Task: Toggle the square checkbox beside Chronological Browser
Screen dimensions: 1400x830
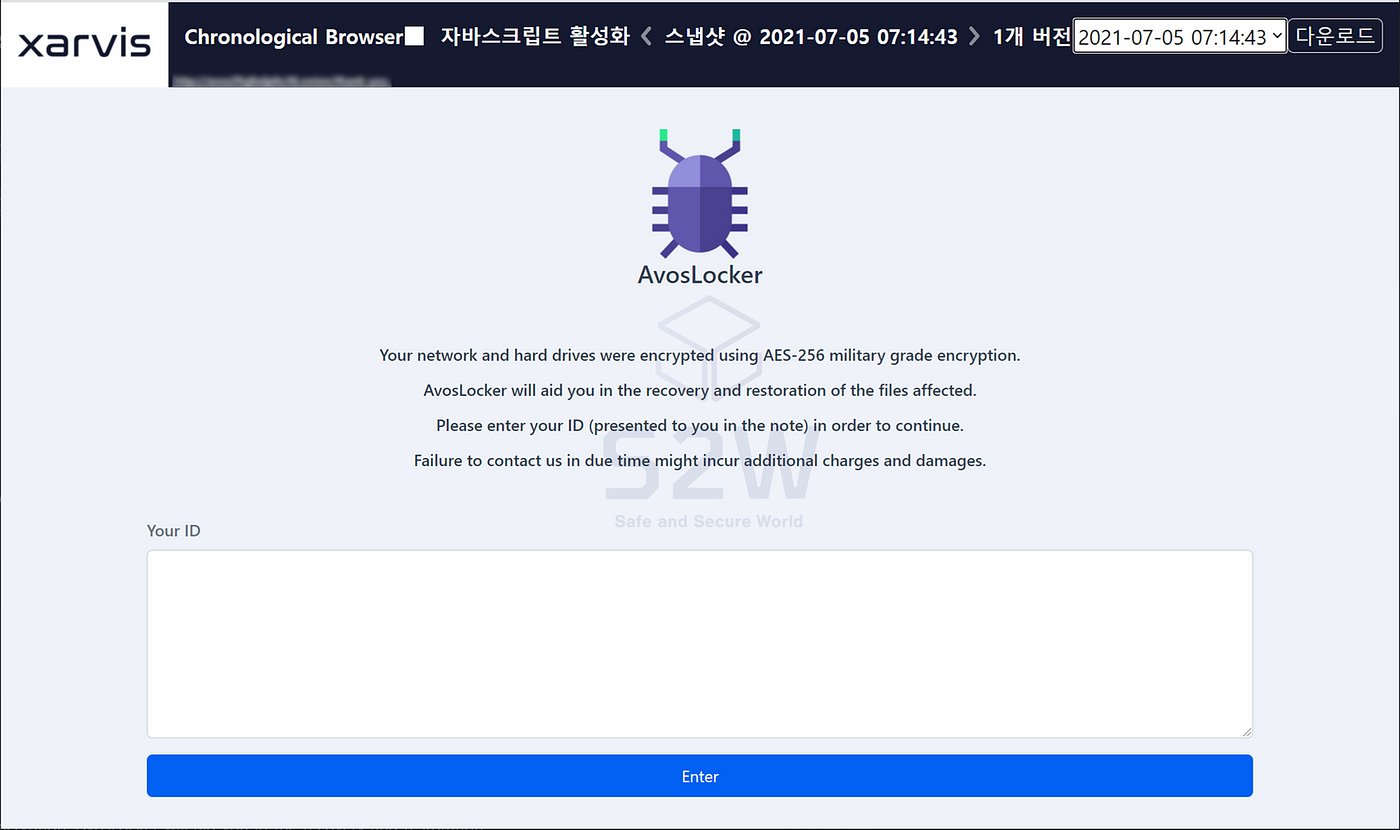Action: (x=414, y=37)
